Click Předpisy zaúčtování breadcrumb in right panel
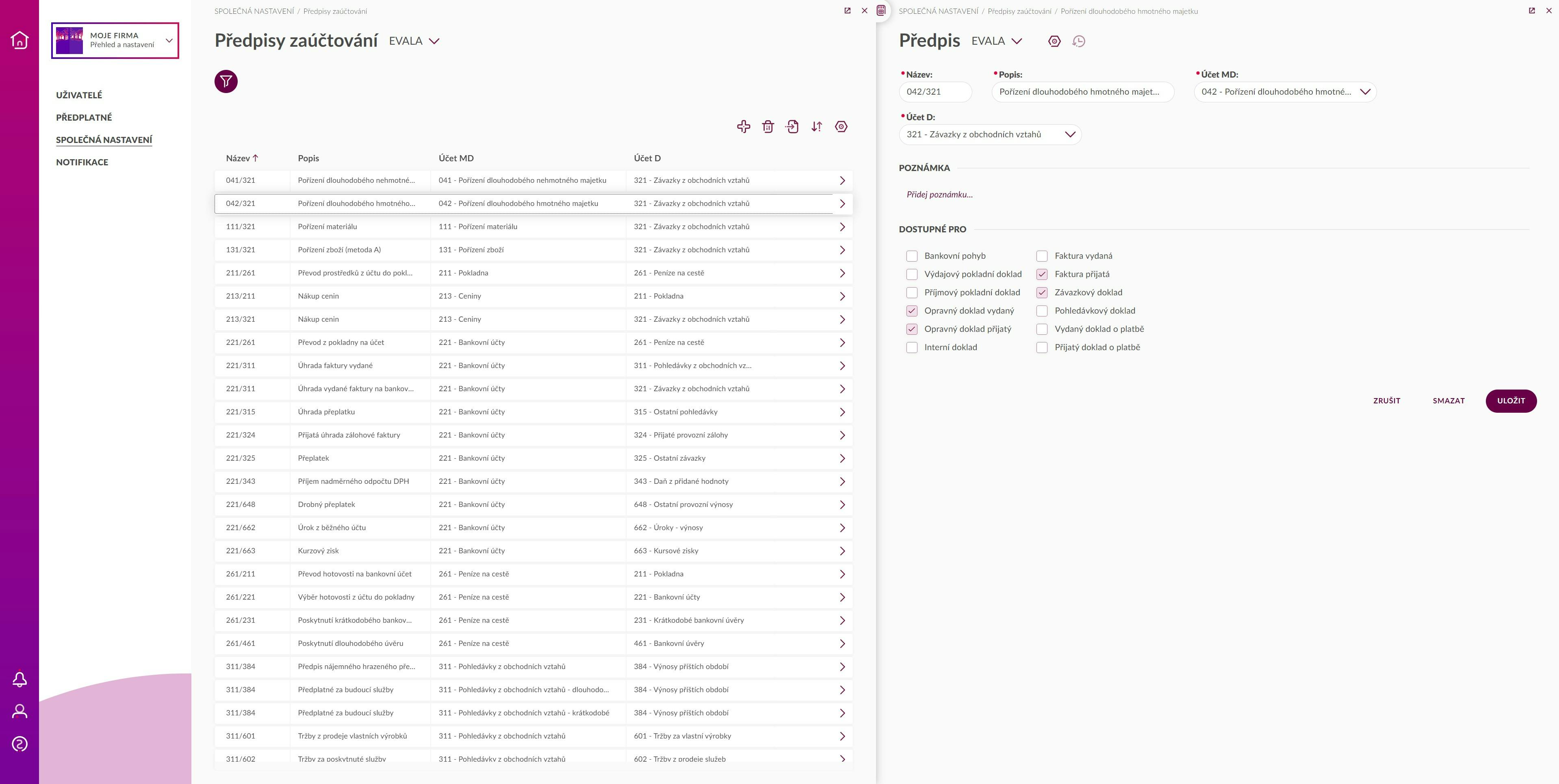Screen dimensions: 1559x784 pos(1019,11)
